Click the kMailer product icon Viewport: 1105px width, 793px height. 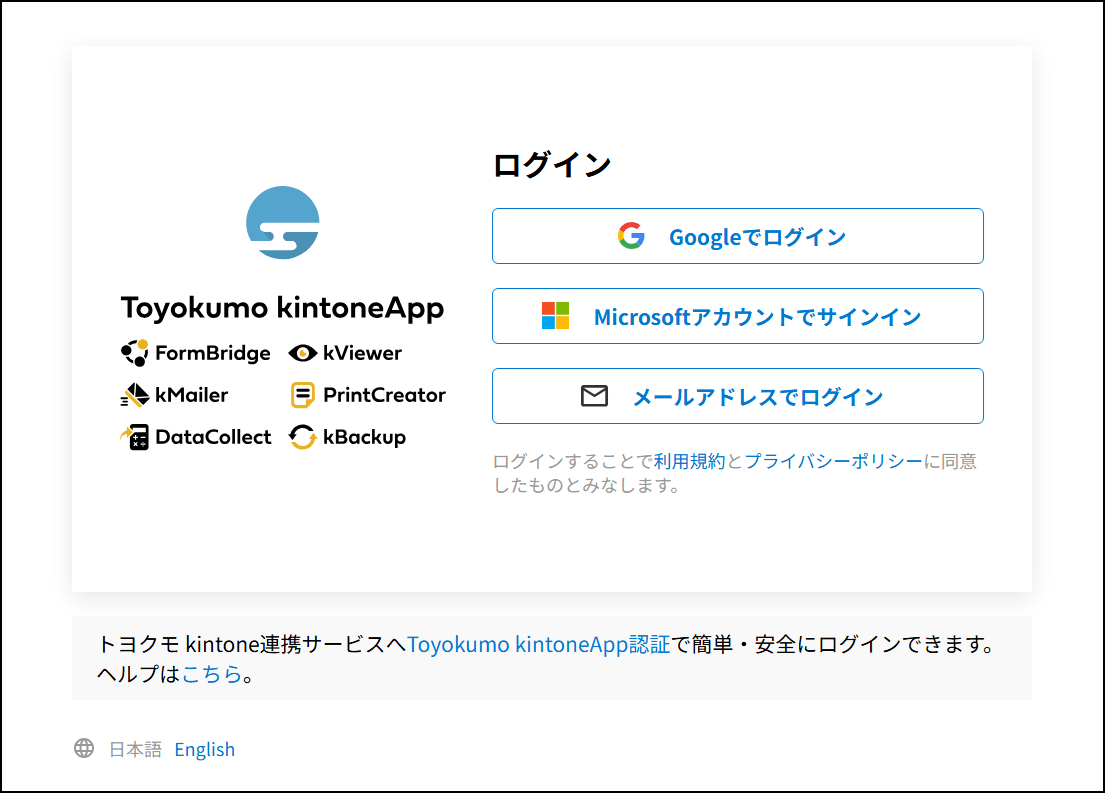click(x=135, y=395)
